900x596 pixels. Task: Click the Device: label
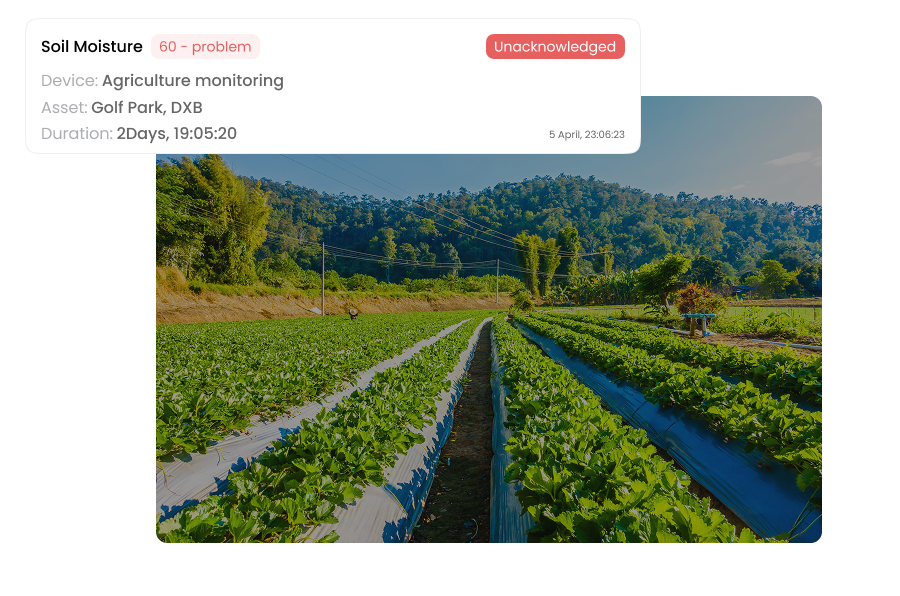[69, 80]
